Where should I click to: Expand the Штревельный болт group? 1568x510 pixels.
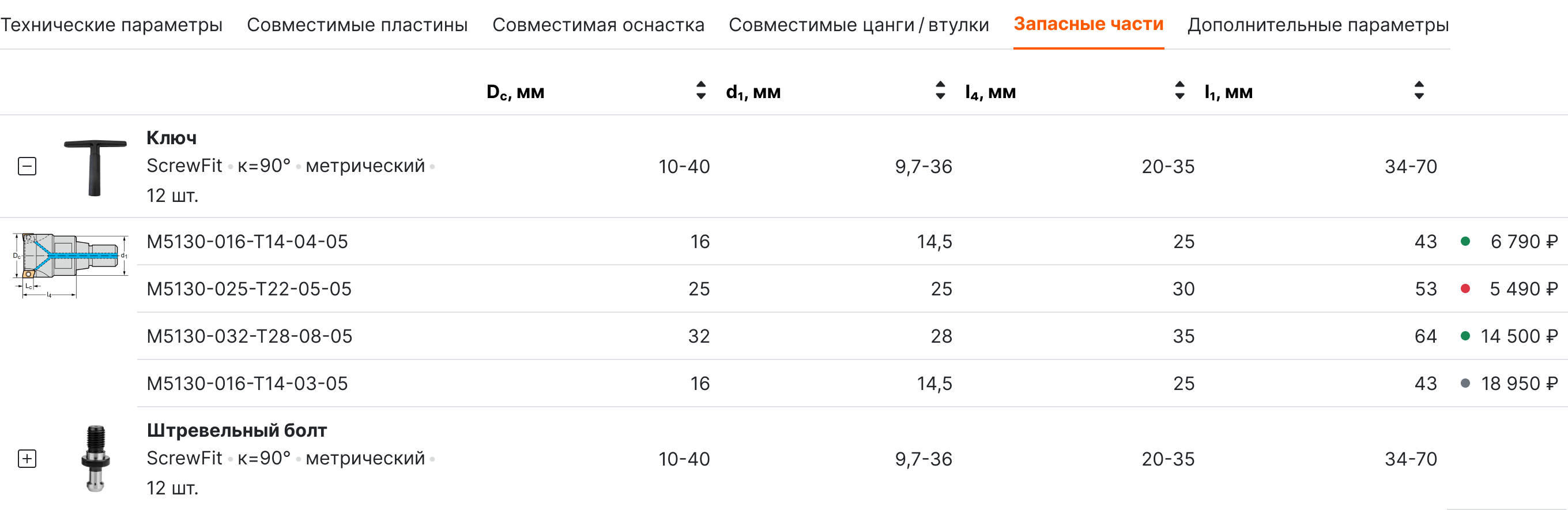pos(27,459)
